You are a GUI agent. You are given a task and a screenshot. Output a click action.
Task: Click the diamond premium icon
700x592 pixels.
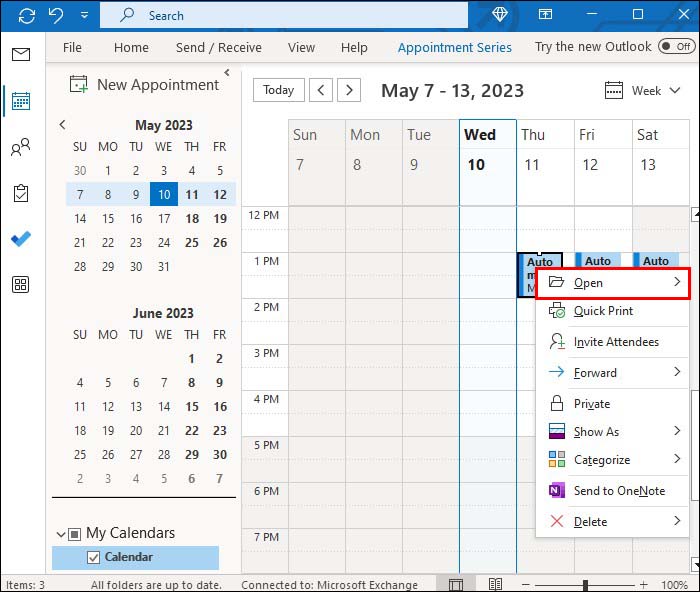[500, 14]
